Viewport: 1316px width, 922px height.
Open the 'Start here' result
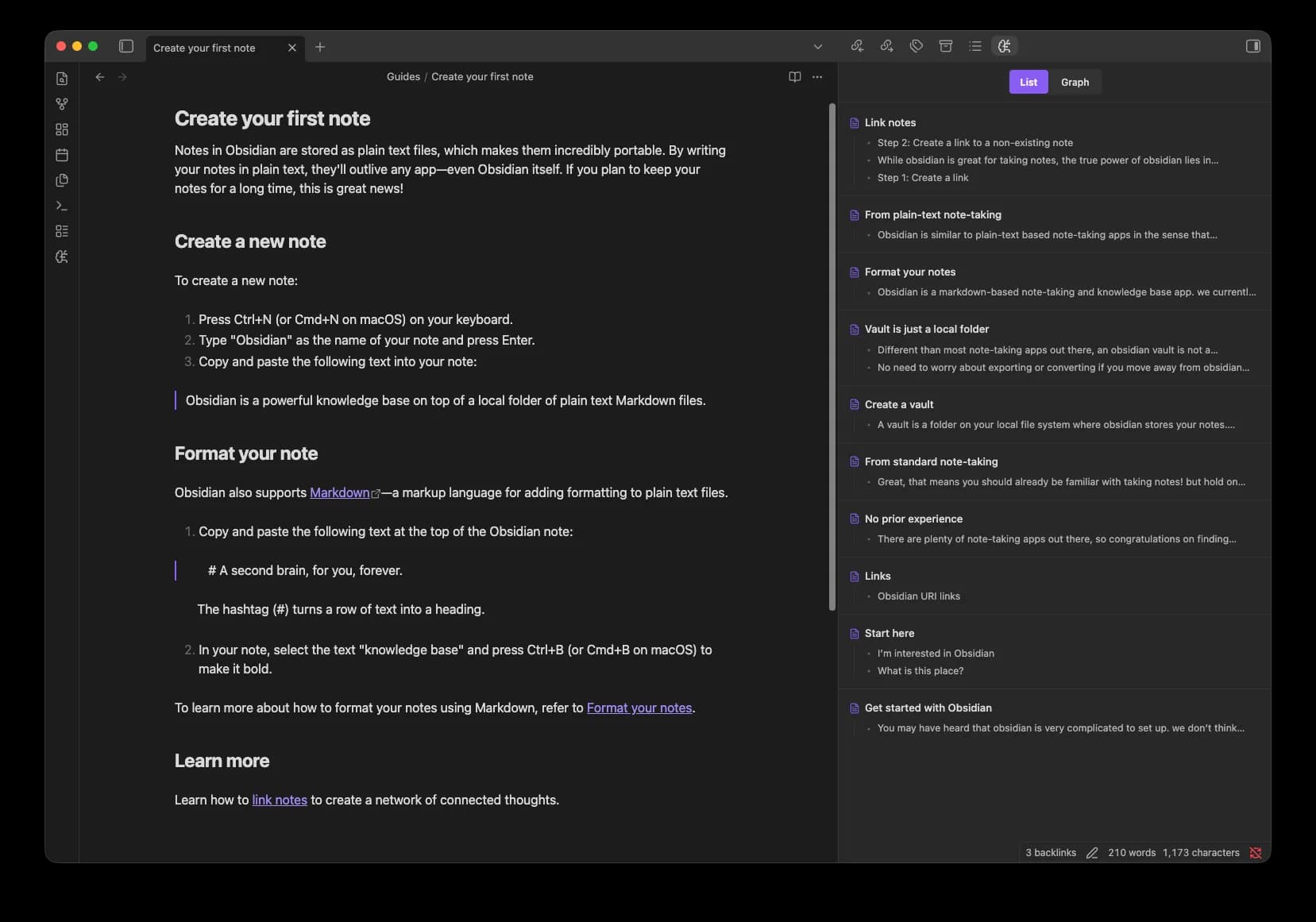pyautogui.click(x=890, y=633)
